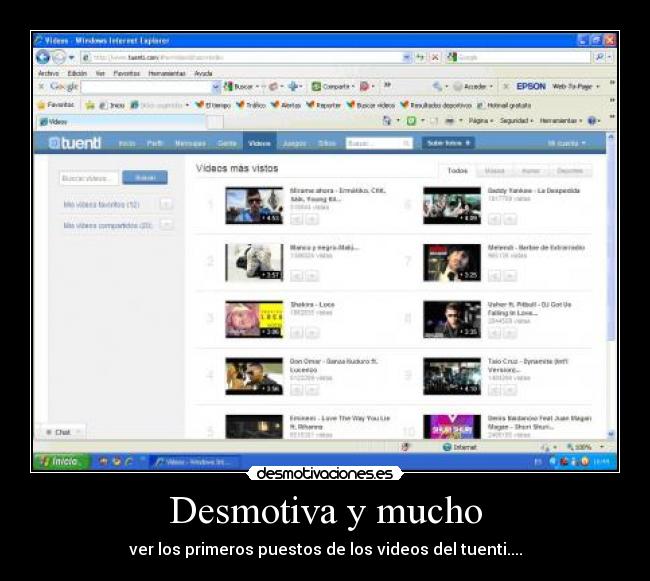The height and width of the screenshot is (581, 650).
Task: Open the Página dropdown in command bar
Action: (x=480, y=121)
